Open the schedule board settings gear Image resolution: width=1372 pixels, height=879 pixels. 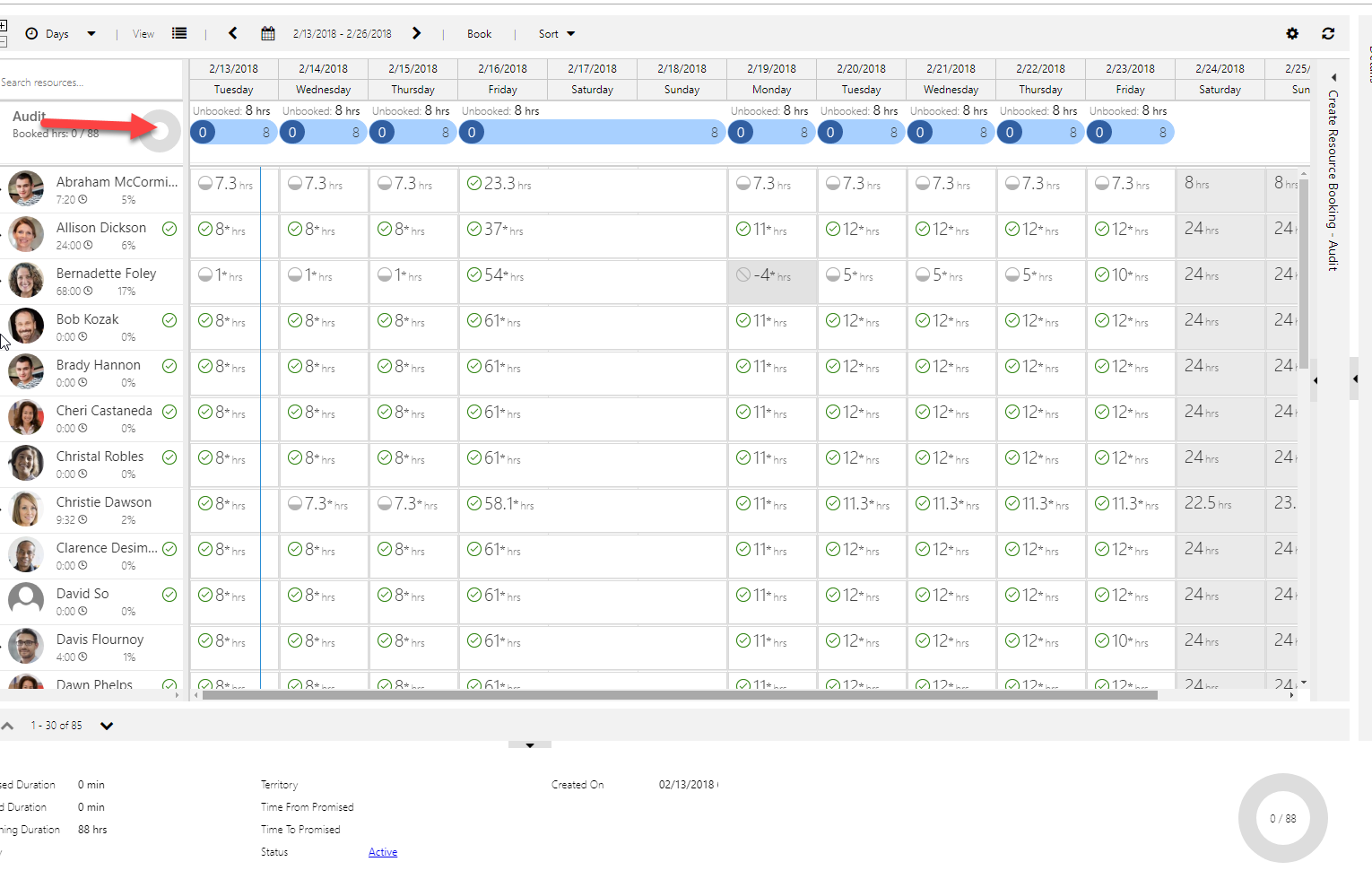click(1292, 34)
